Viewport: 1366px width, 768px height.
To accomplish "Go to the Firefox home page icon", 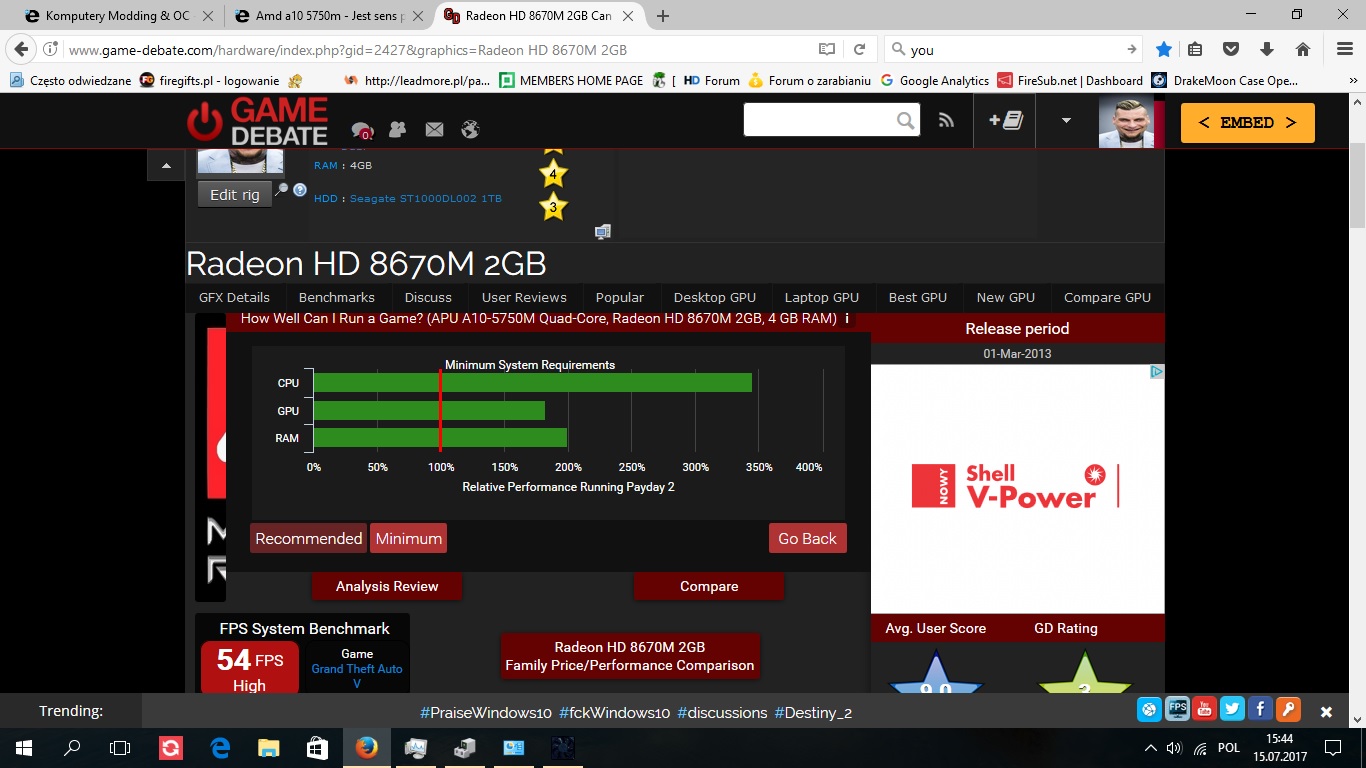I will point(1302,49).
